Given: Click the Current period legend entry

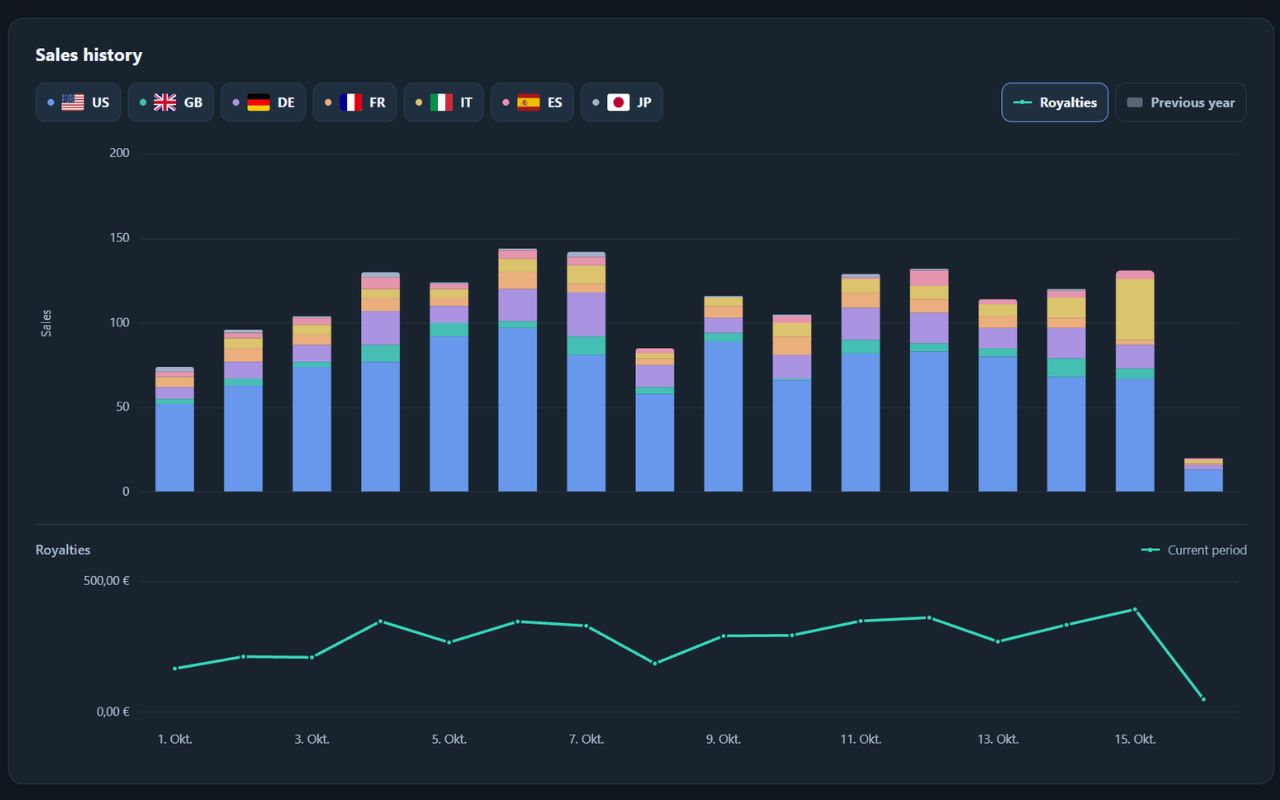Looking at the screenshot, I should click(1194, 550).
